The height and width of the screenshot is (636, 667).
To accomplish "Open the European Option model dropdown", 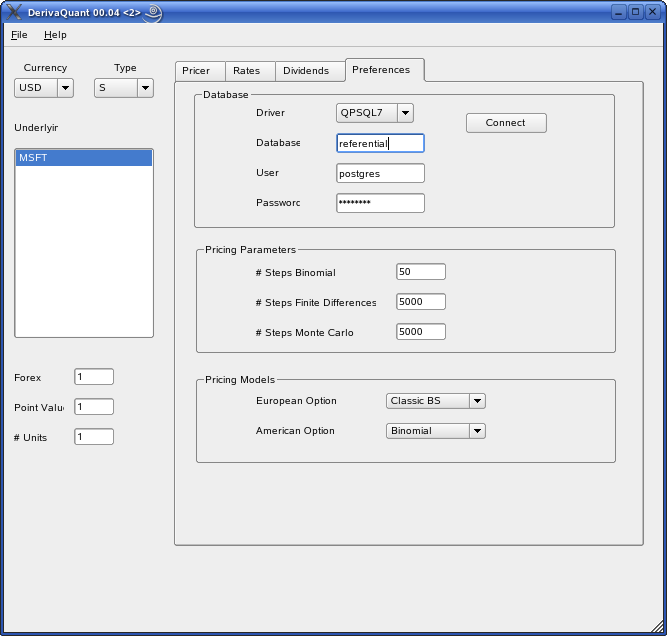I will 435,401.
